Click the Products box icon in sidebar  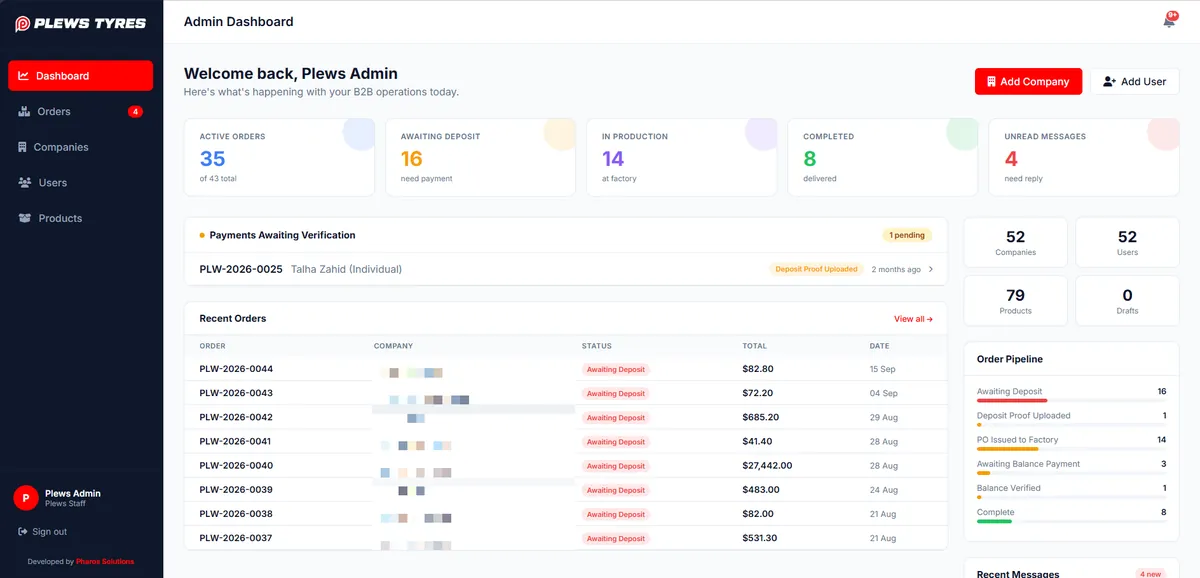[25, 218]
